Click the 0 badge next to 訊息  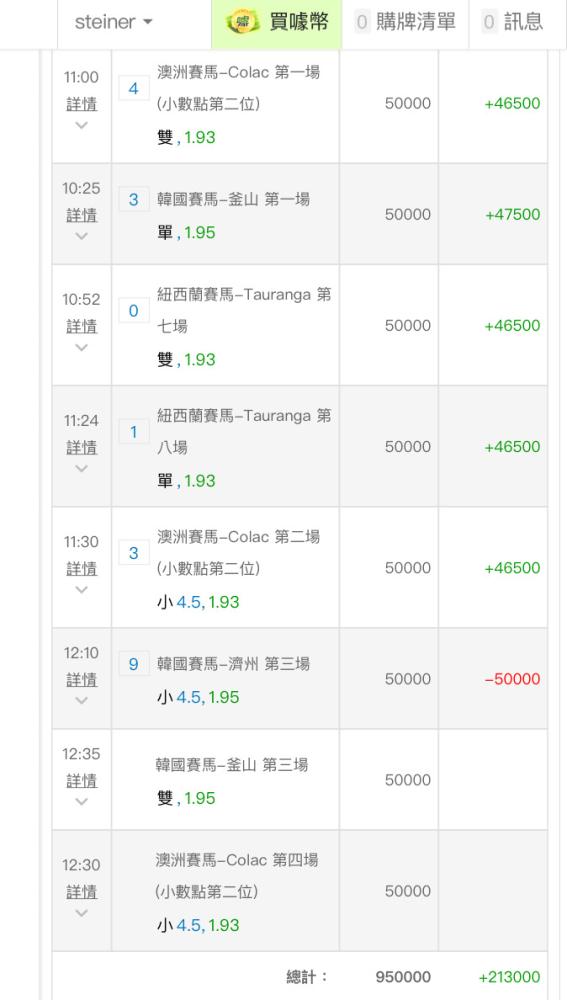click(489, 22)
